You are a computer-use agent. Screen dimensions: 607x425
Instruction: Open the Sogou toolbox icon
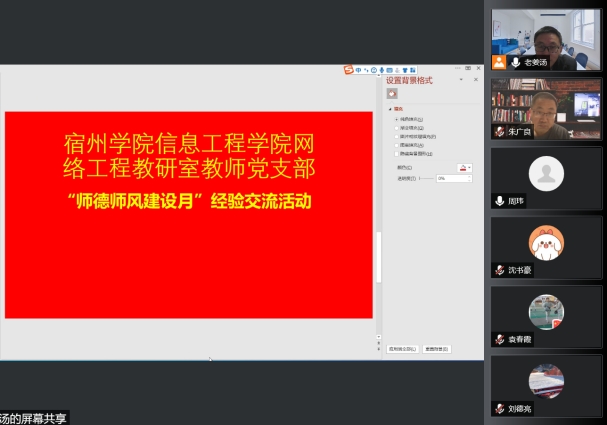coord(413,70)
